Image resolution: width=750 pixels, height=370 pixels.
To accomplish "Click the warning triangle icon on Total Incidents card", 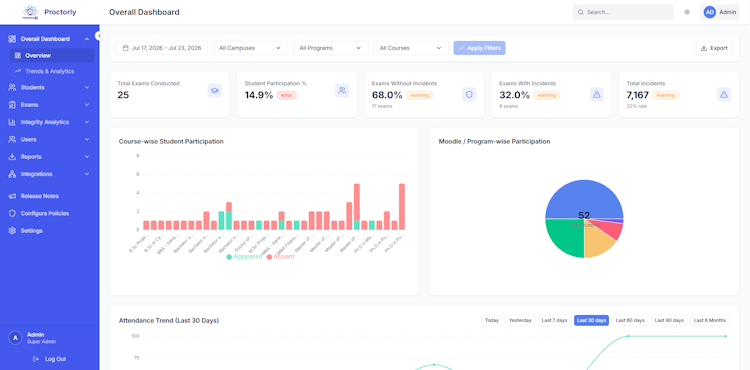I will tap(724, 95).
